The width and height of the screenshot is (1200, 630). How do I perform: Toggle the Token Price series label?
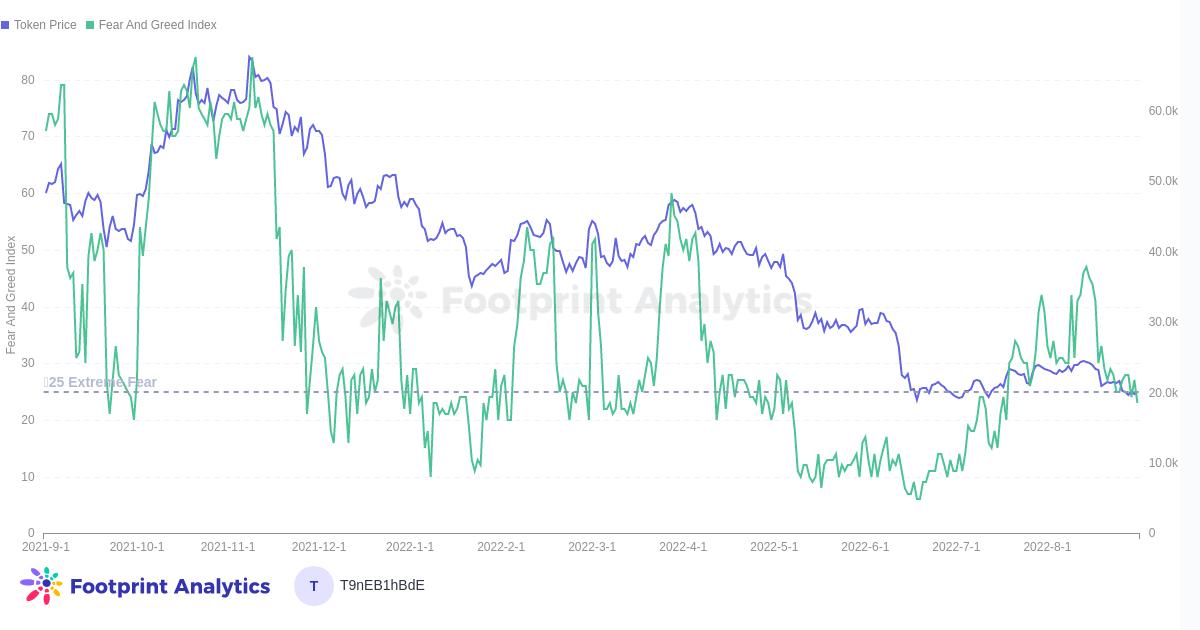click(45, 25)
